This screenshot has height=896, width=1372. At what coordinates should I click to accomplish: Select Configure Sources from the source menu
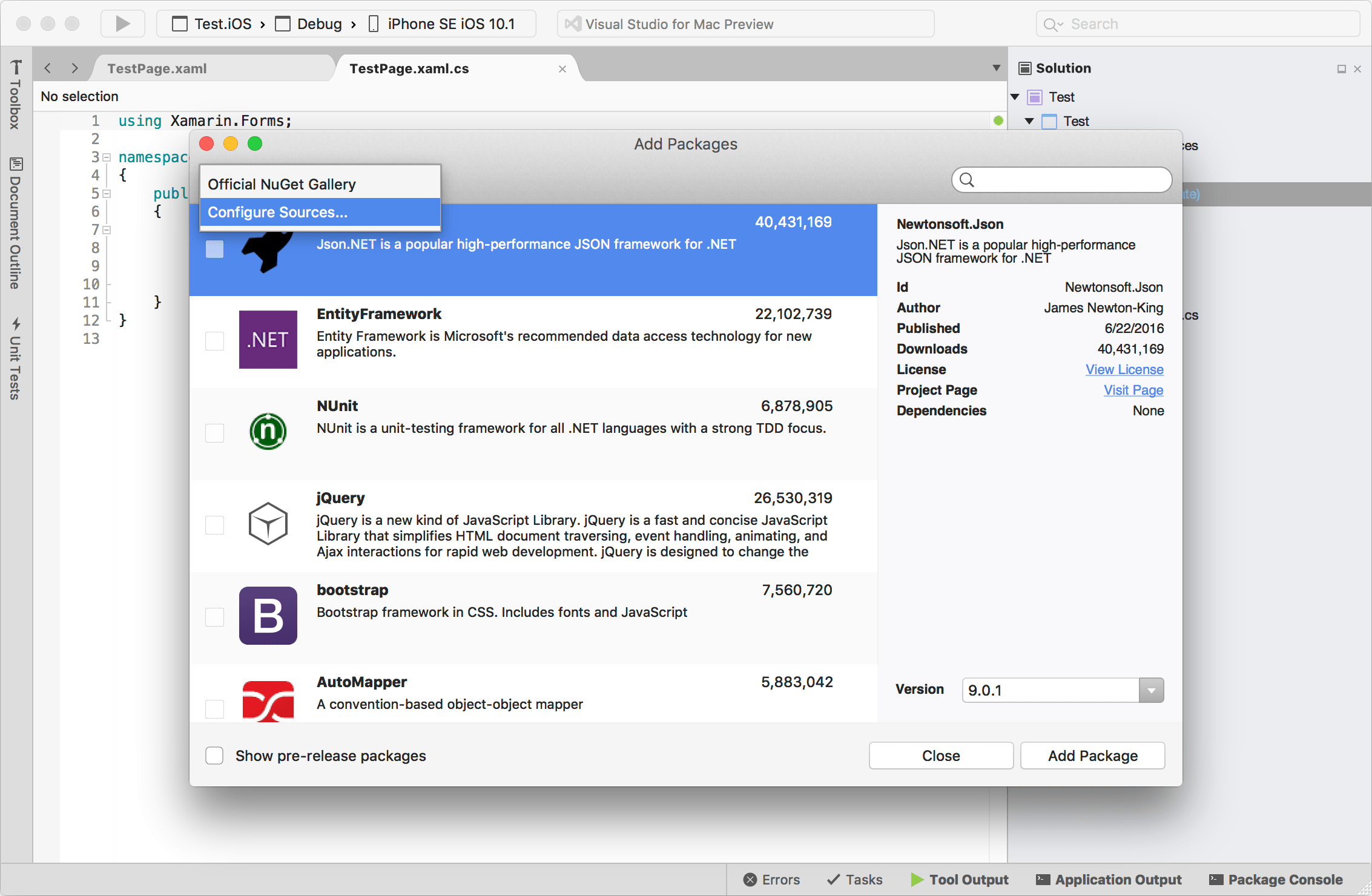277,212
